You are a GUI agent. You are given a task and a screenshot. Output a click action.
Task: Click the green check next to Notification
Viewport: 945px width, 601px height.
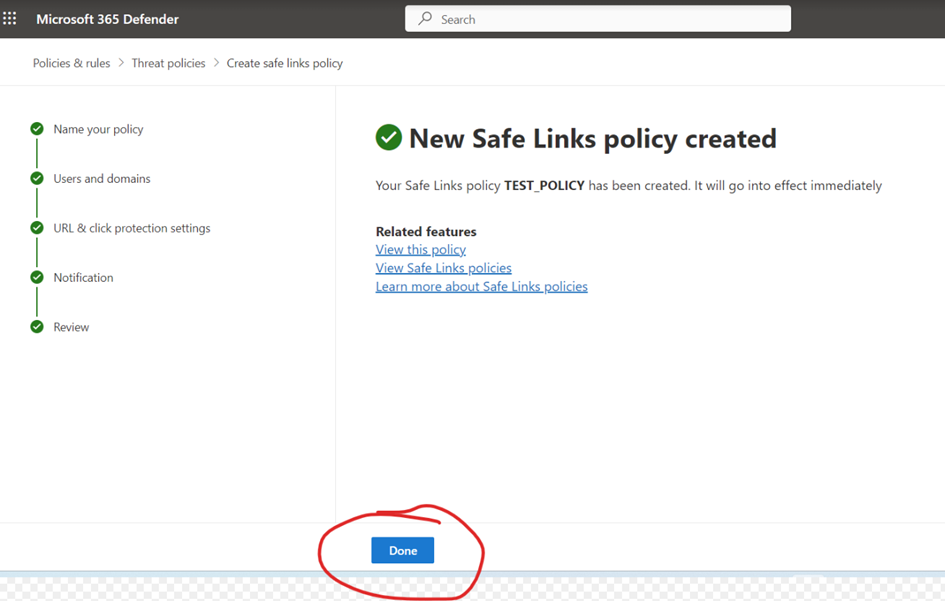coord(37,277)
